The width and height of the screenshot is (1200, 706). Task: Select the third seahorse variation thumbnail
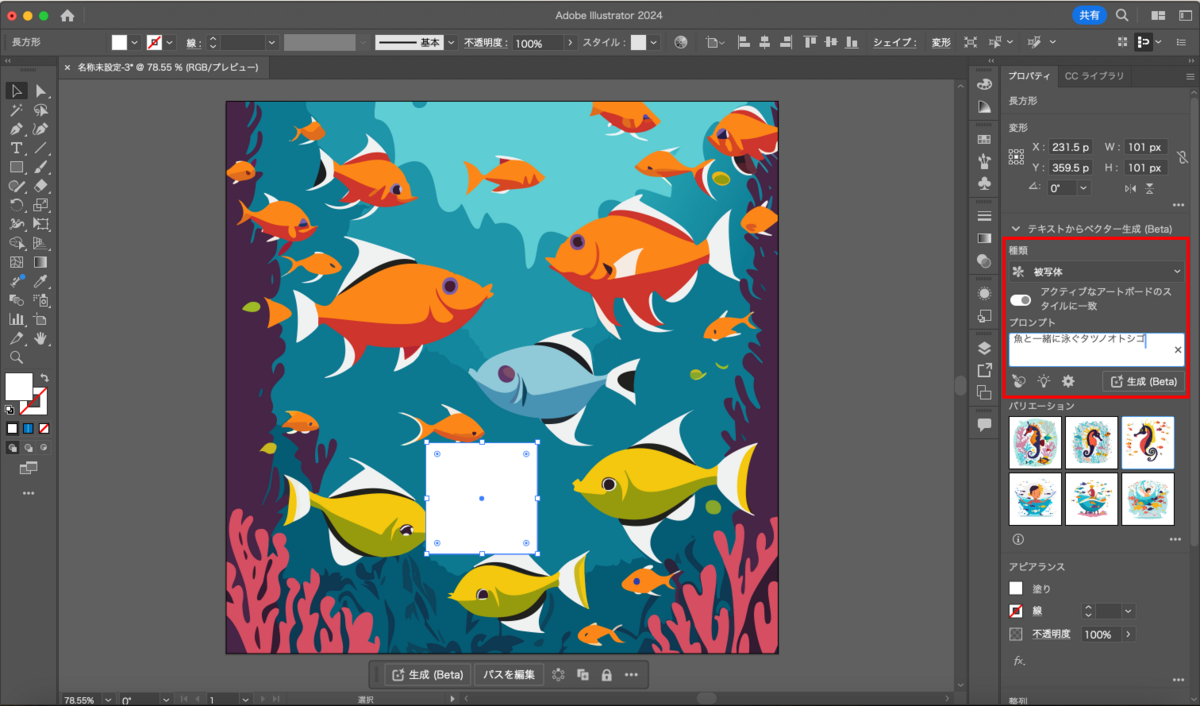coord(1148,443)
